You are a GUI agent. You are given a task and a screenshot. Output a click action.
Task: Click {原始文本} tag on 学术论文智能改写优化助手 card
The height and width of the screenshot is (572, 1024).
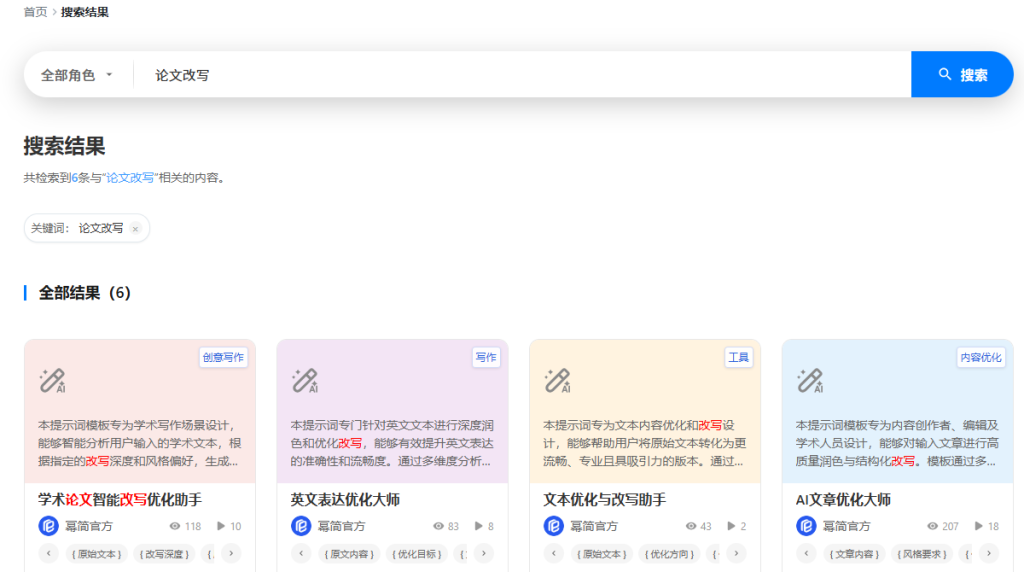[97, 554]
